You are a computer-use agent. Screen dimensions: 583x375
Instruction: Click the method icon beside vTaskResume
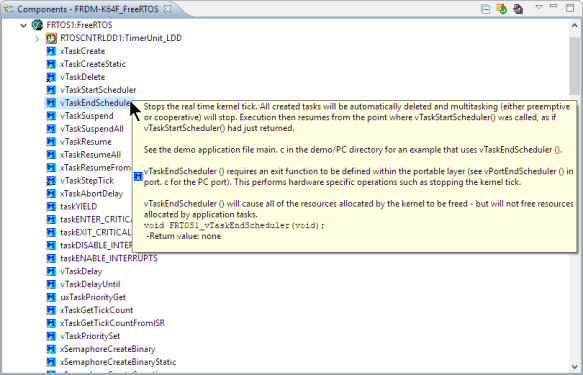51,142
